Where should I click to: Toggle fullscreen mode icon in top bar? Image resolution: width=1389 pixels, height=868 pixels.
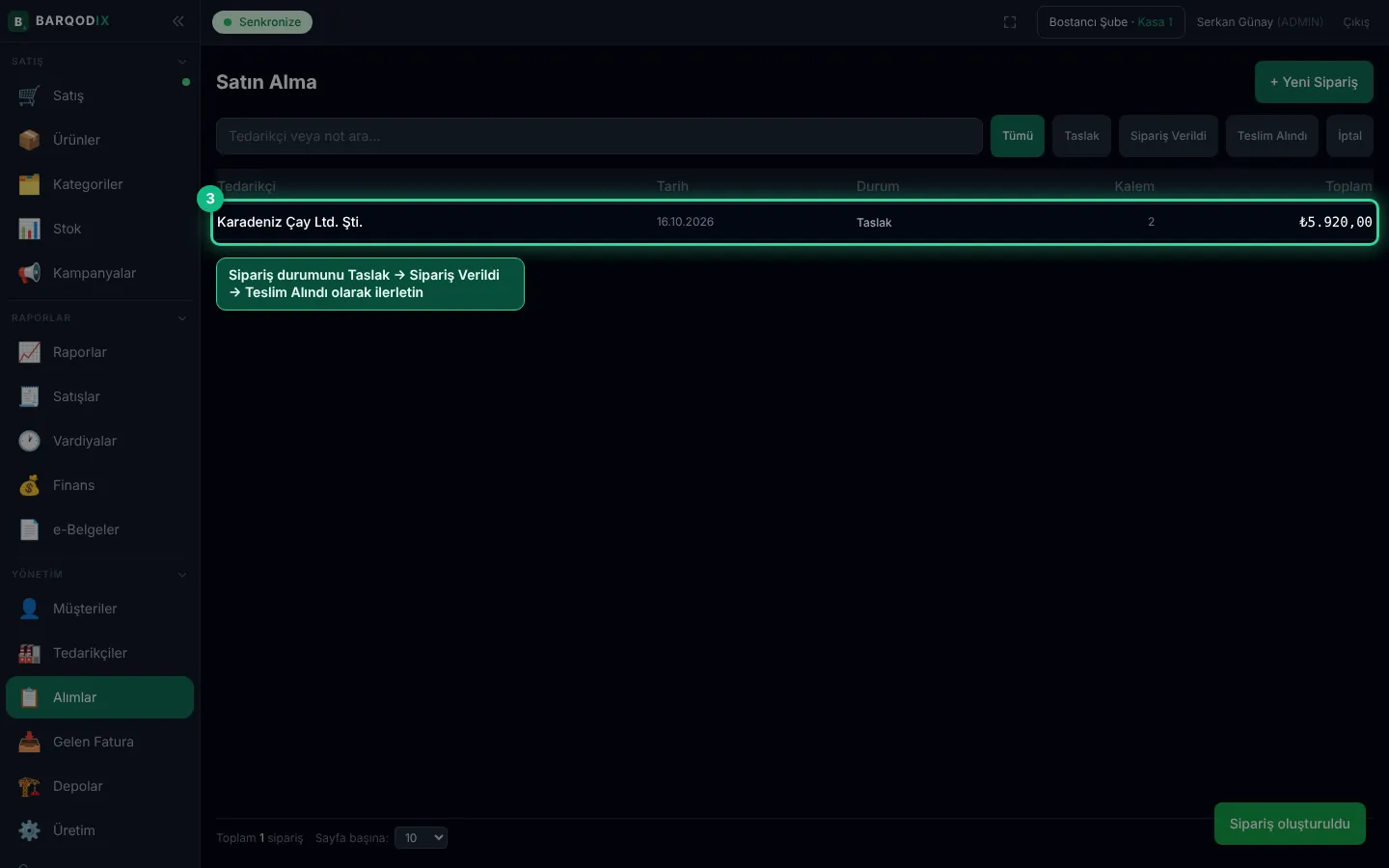pyautogui.click(x=1010, y=22)
